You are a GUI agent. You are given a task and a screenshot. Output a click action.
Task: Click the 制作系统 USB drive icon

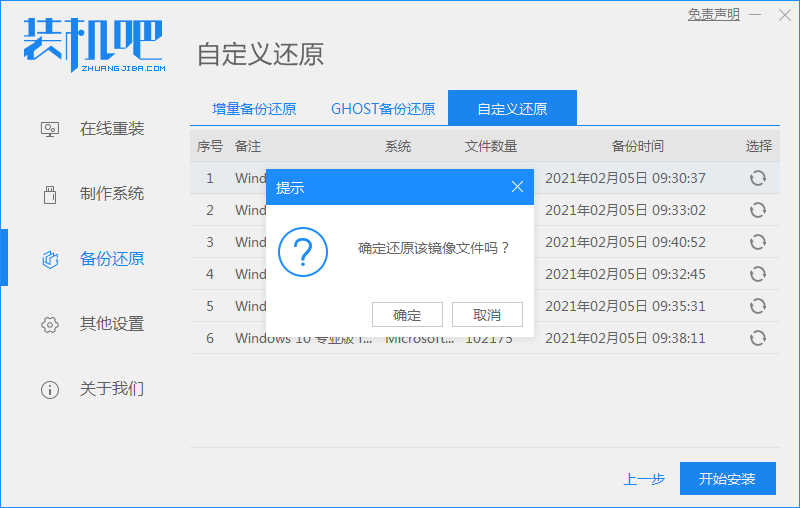[x=49, y=194]
